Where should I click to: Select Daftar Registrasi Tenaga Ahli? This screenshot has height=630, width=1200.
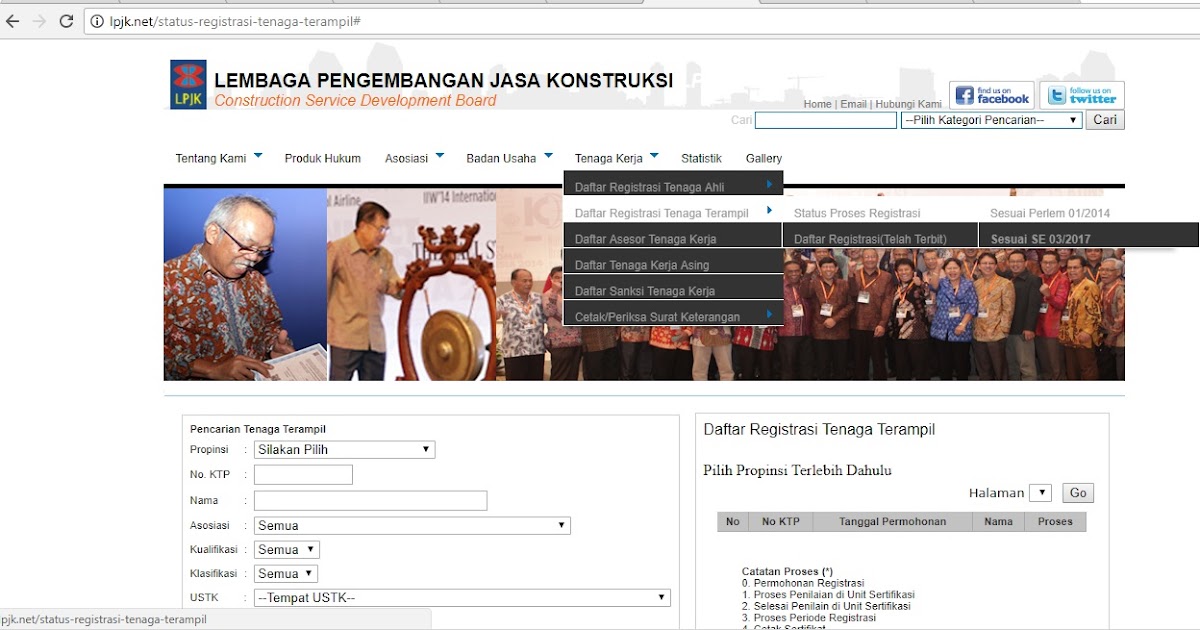click(673, 186)
